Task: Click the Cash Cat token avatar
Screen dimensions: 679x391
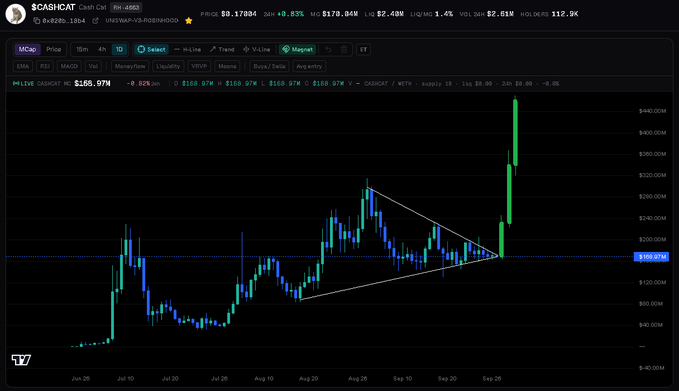Action: [16, 14]
